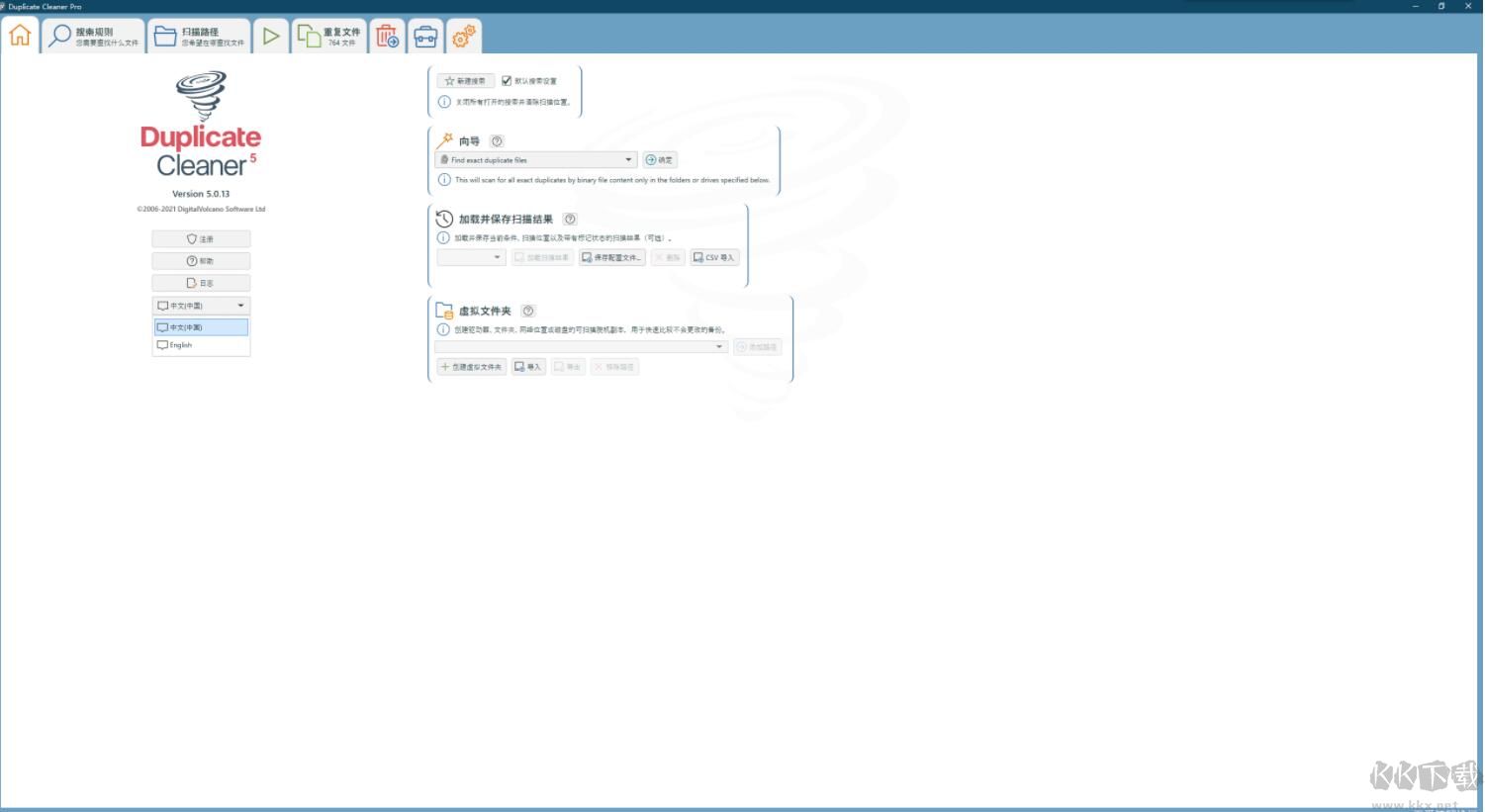Viewport: 1485px width, 812px height.
Task: Open the 搜索规则 search rules tab
Action: tap(96, 35)
